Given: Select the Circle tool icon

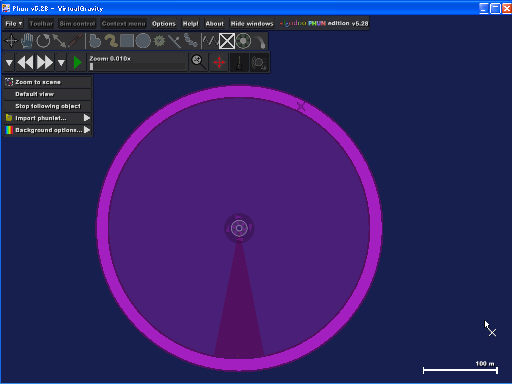Looking at the screenshot, I should [x=143, y=41].
